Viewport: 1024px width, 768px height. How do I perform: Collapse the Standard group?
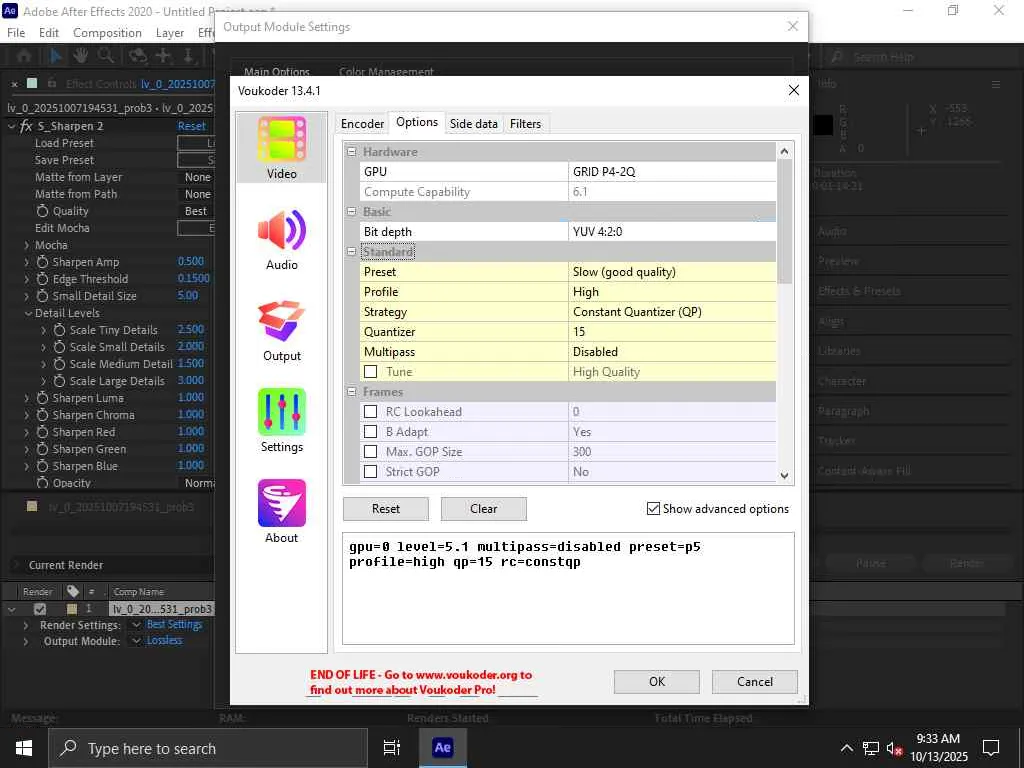coord(351,251)
